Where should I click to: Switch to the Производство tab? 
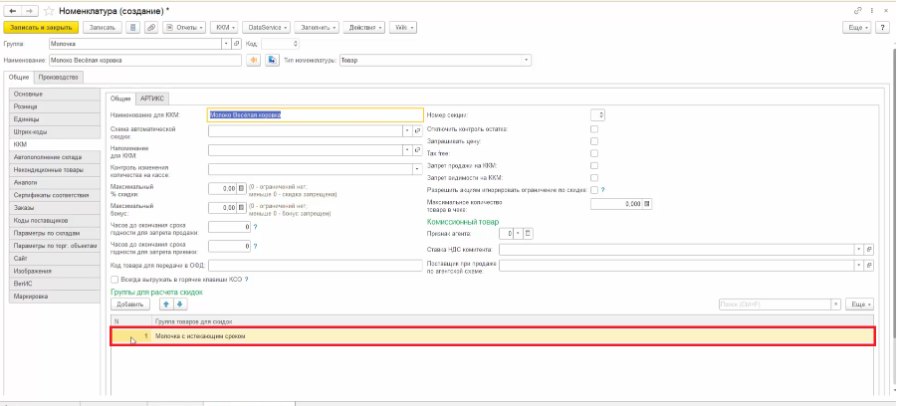pyautogui.click(x=61, y=78)
